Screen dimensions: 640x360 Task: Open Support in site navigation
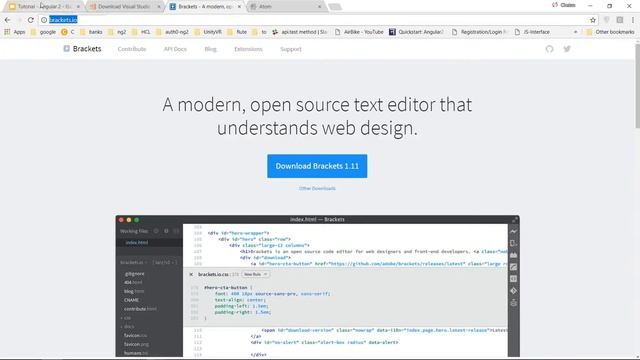click(291, 49)
